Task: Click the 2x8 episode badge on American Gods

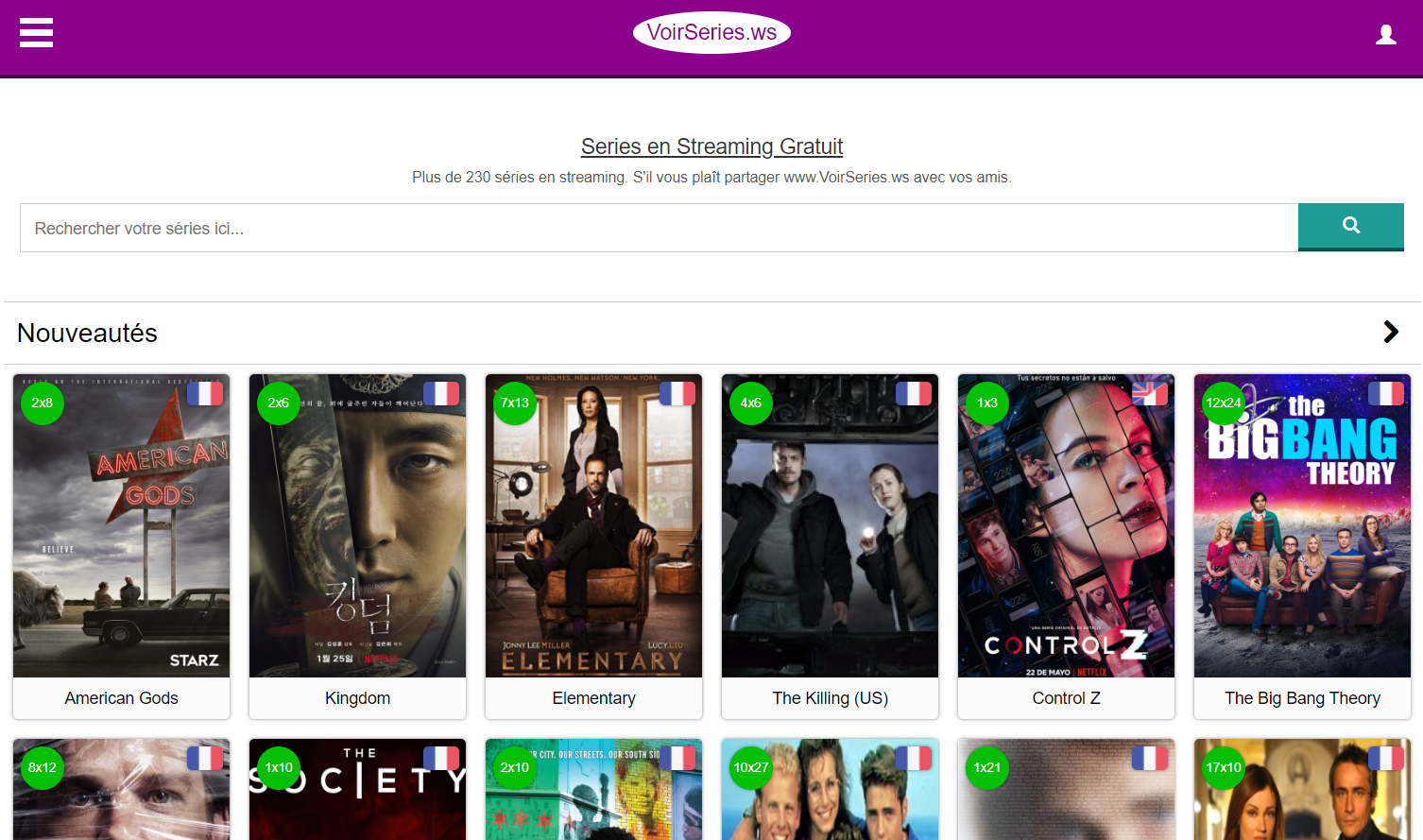Action: [x=43, y=403]
